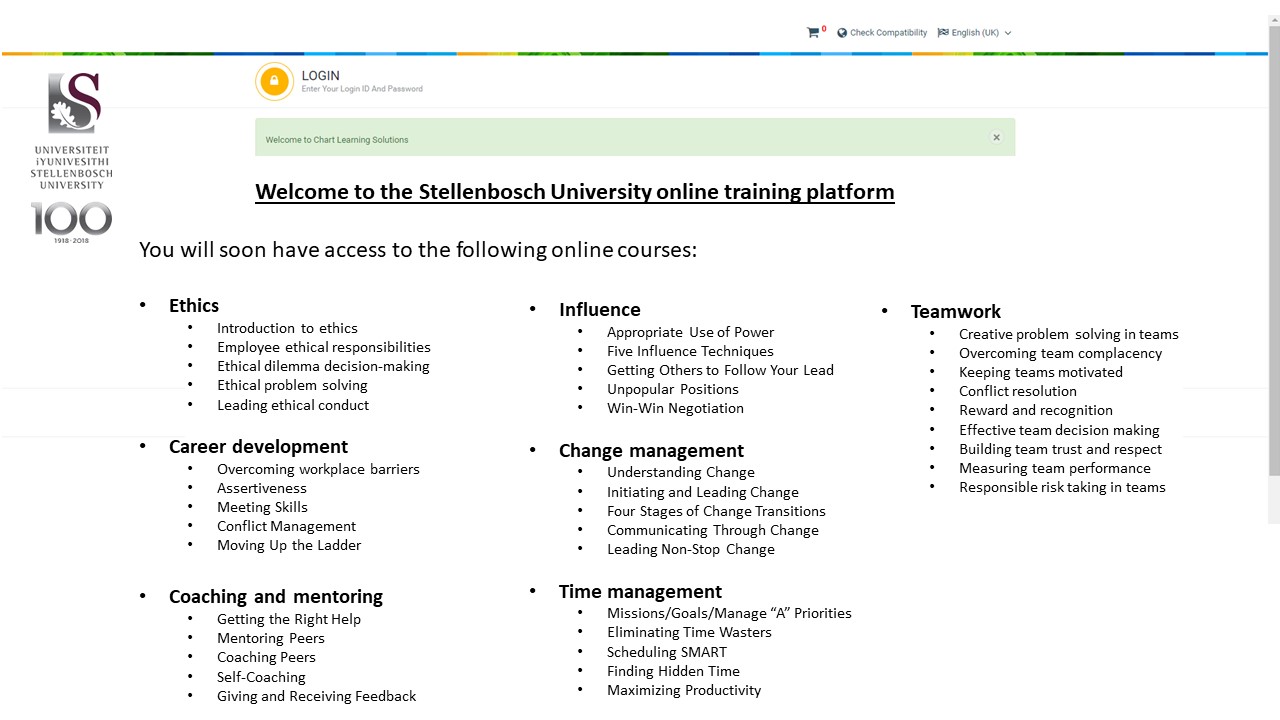This screenshot has height=720, width=1280.
Task: Click 'Moving Up the Ladder'
Action: click(x=289, y=545)
